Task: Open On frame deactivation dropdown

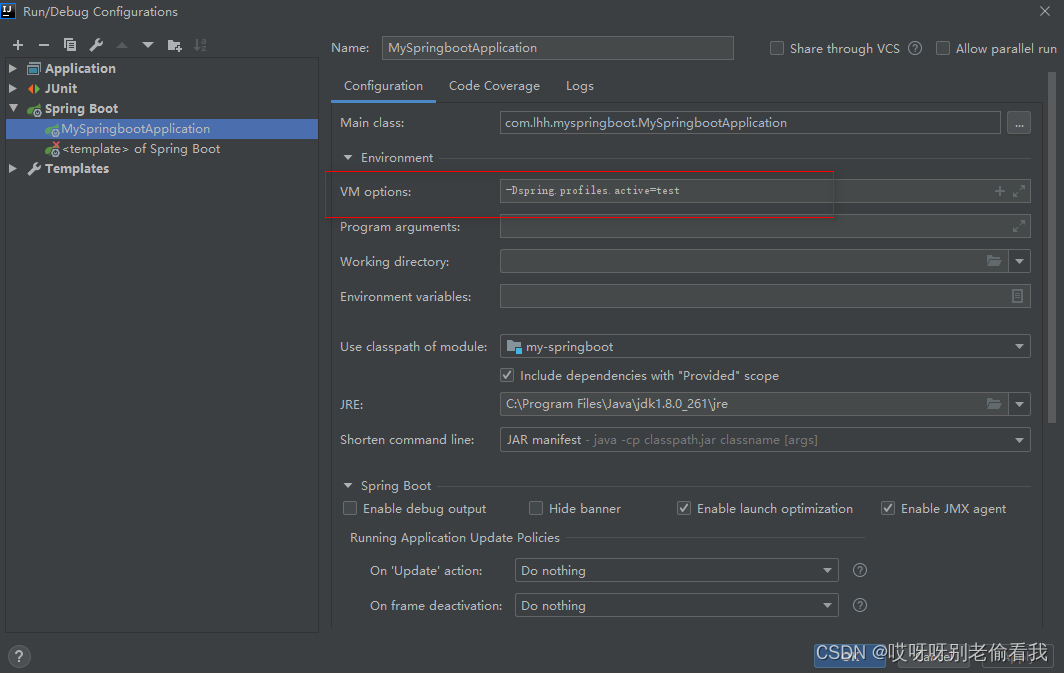Action: 827,605
